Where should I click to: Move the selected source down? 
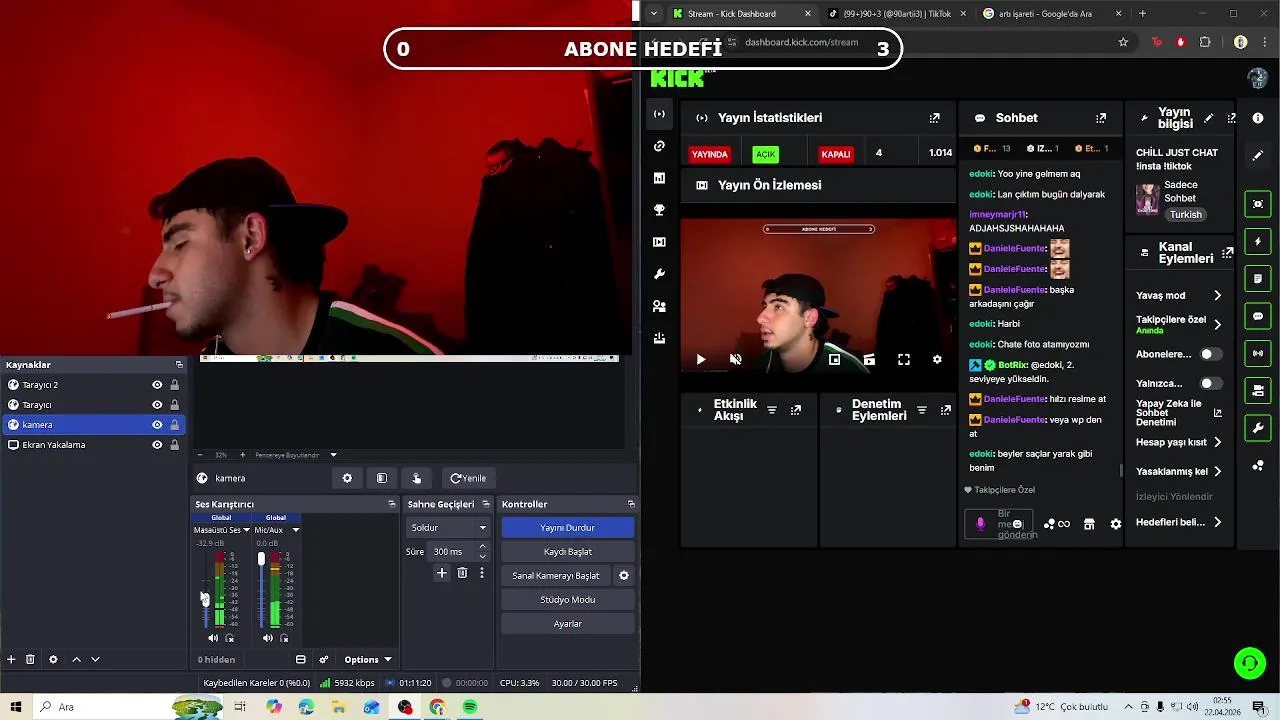pyautogui.click(x=95, y=659)
